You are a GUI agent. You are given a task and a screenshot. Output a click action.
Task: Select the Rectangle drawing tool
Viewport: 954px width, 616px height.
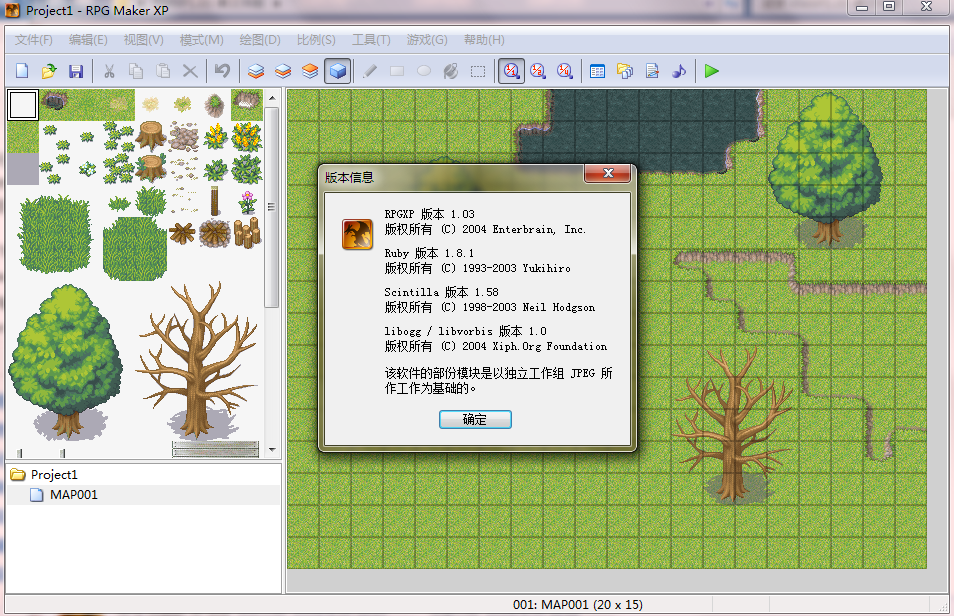coord(397,71)
